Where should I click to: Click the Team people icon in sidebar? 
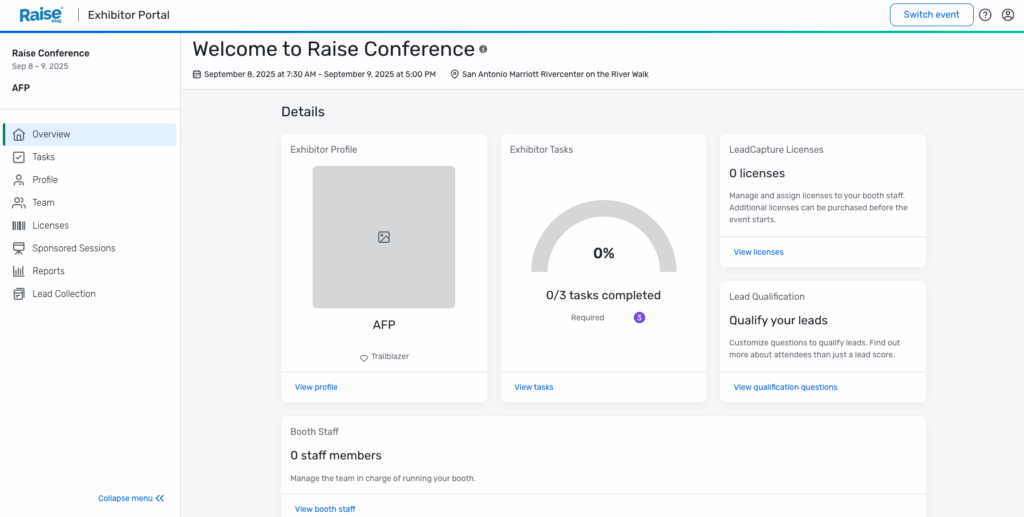click(x=19, y=203)
